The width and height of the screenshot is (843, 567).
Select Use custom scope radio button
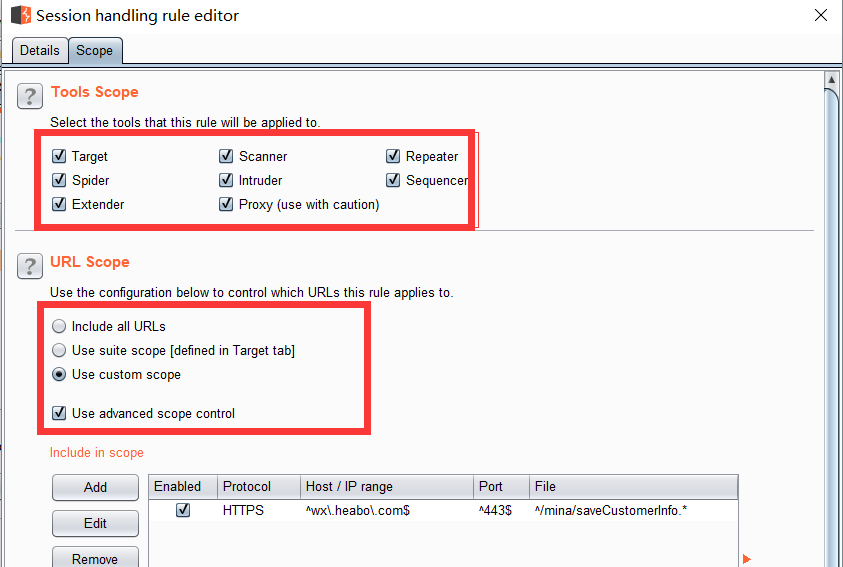(x=60, y=375)
